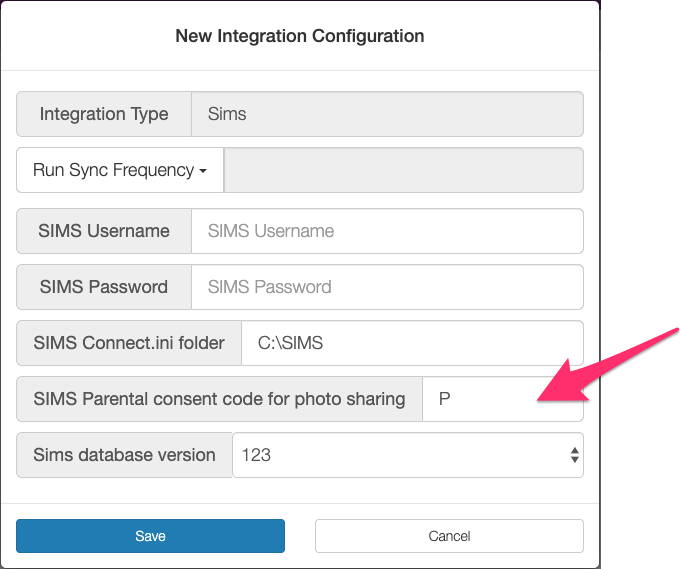Click the up/down arrows on database version
The height and width of the screenshot is (569, 680).
[574, 455]
